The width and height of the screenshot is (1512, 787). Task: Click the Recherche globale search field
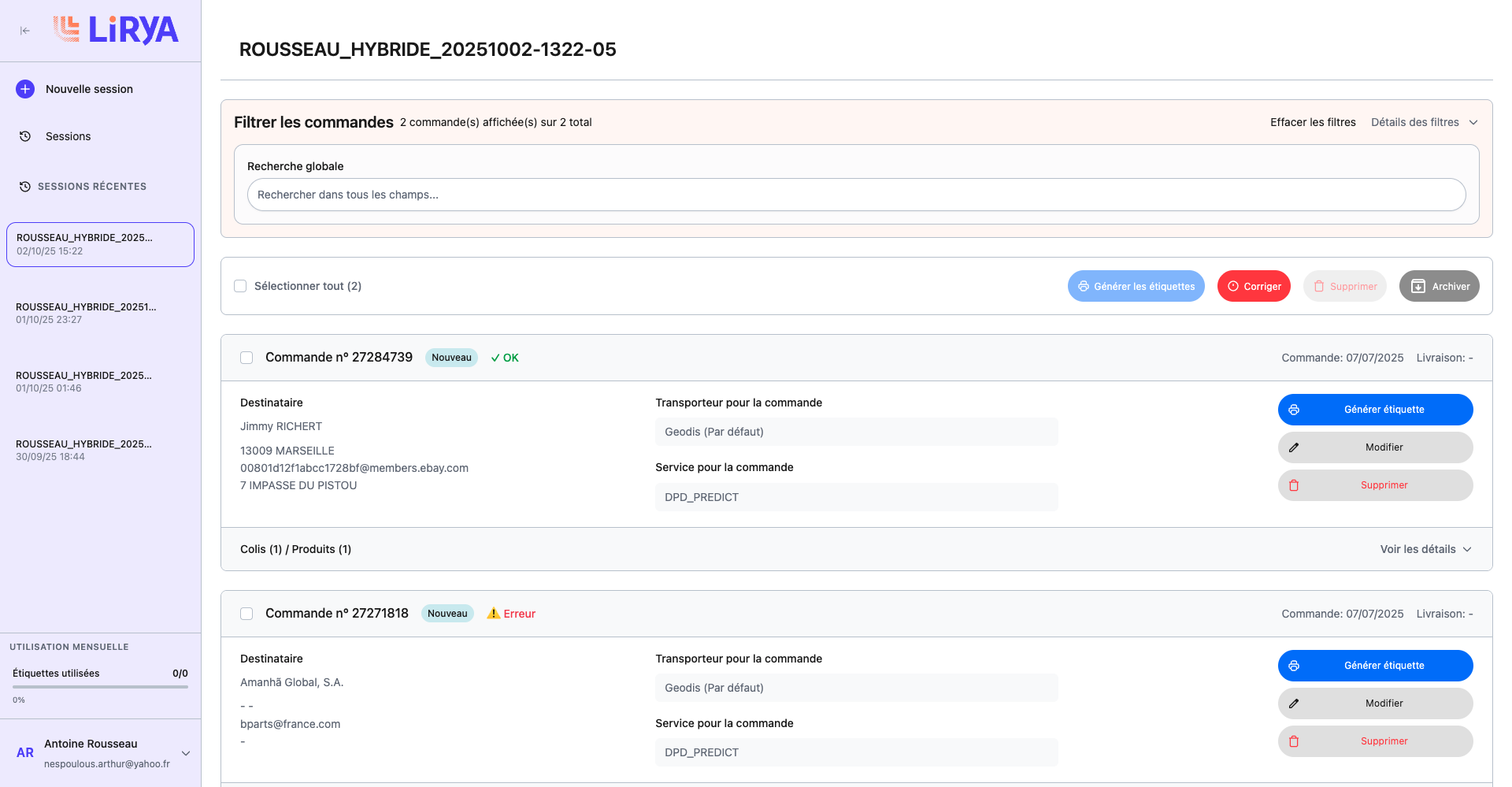coord(856,195)
